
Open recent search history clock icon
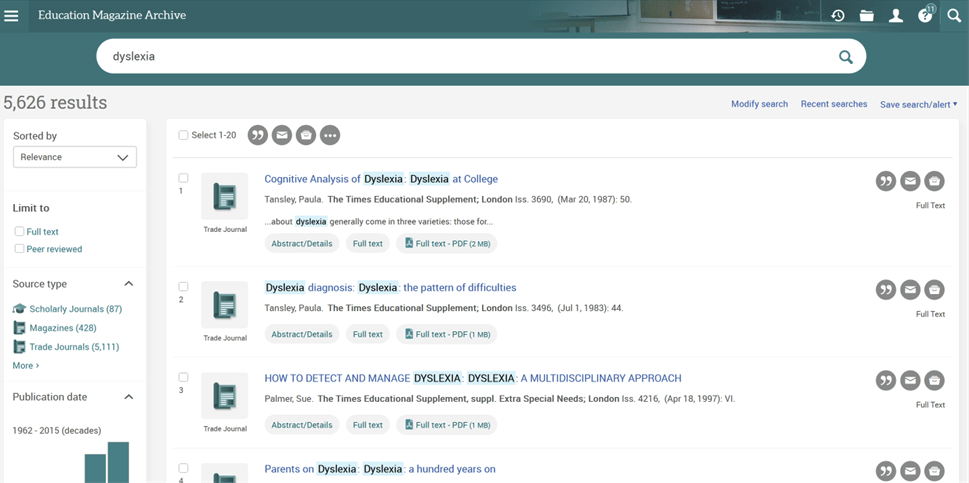pos(838,16)
